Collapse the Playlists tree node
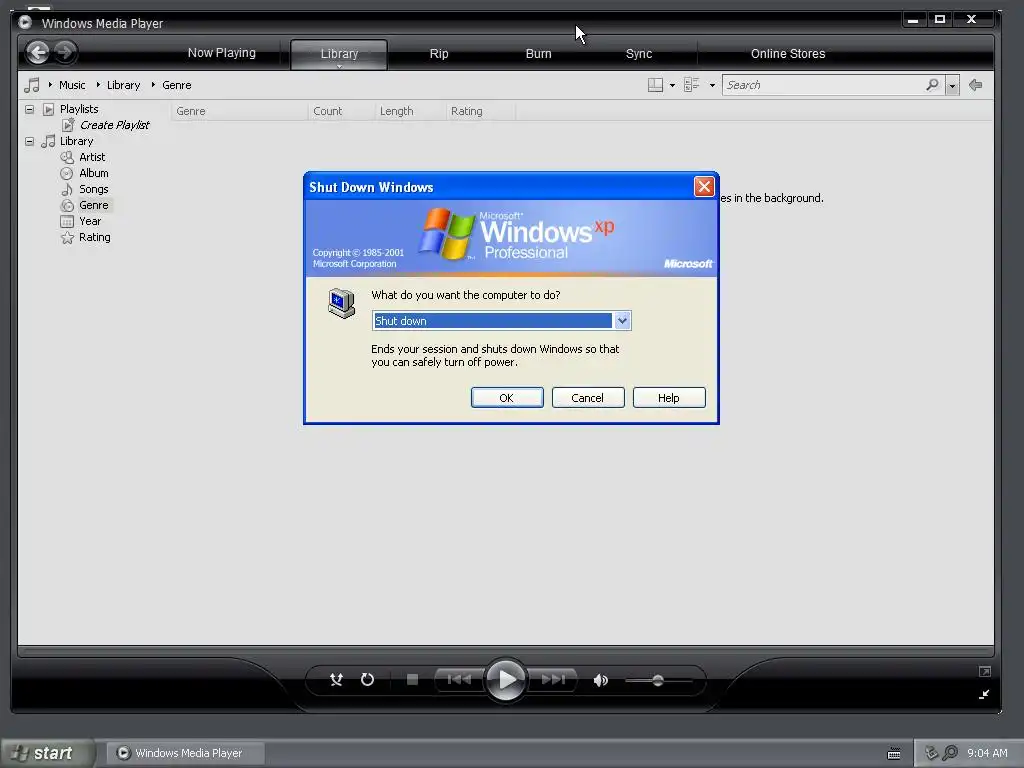 pyautogui.click(x=29, y=109)
